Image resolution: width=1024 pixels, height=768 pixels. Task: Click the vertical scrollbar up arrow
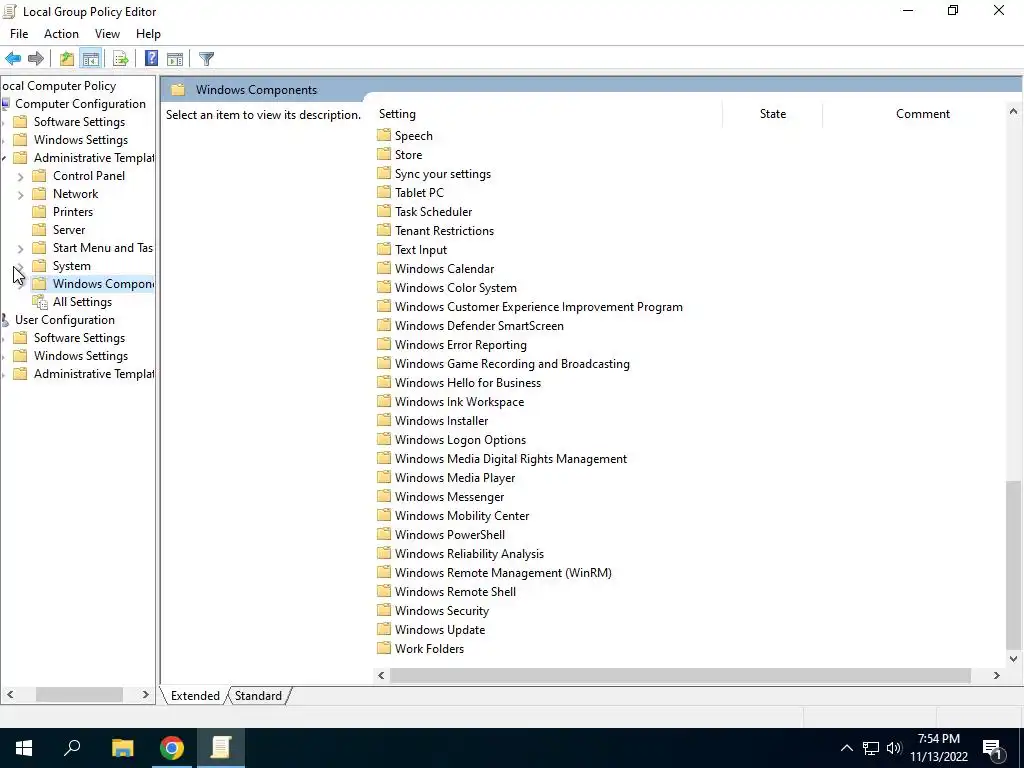tap(1013, 112)
